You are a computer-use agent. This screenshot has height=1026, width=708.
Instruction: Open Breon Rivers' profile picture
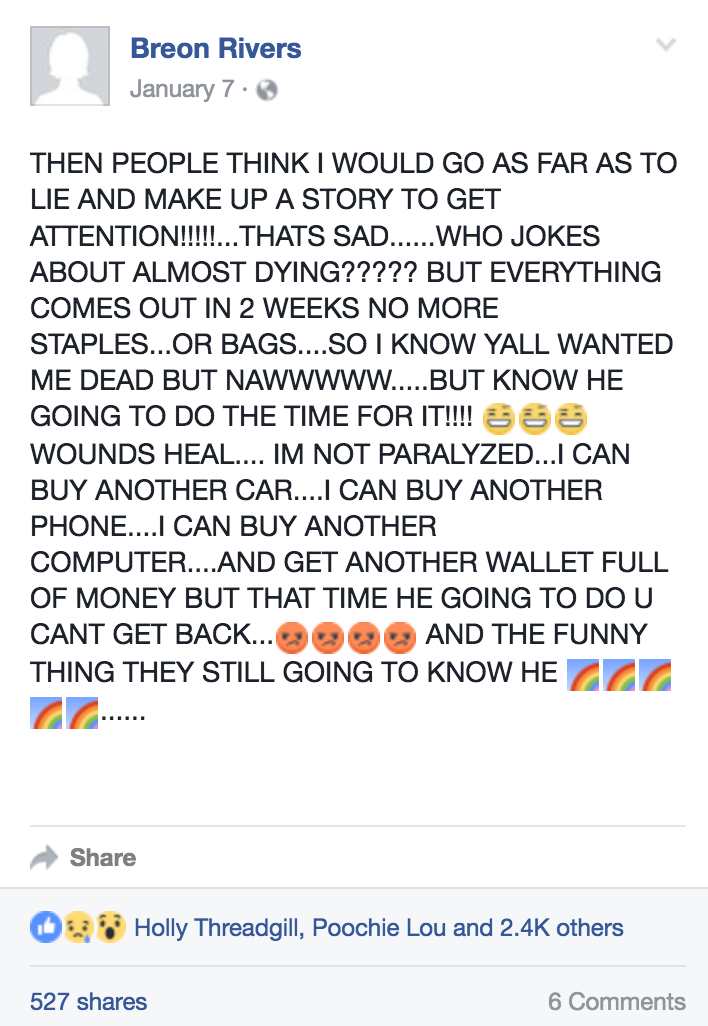(x=69, y=66)
